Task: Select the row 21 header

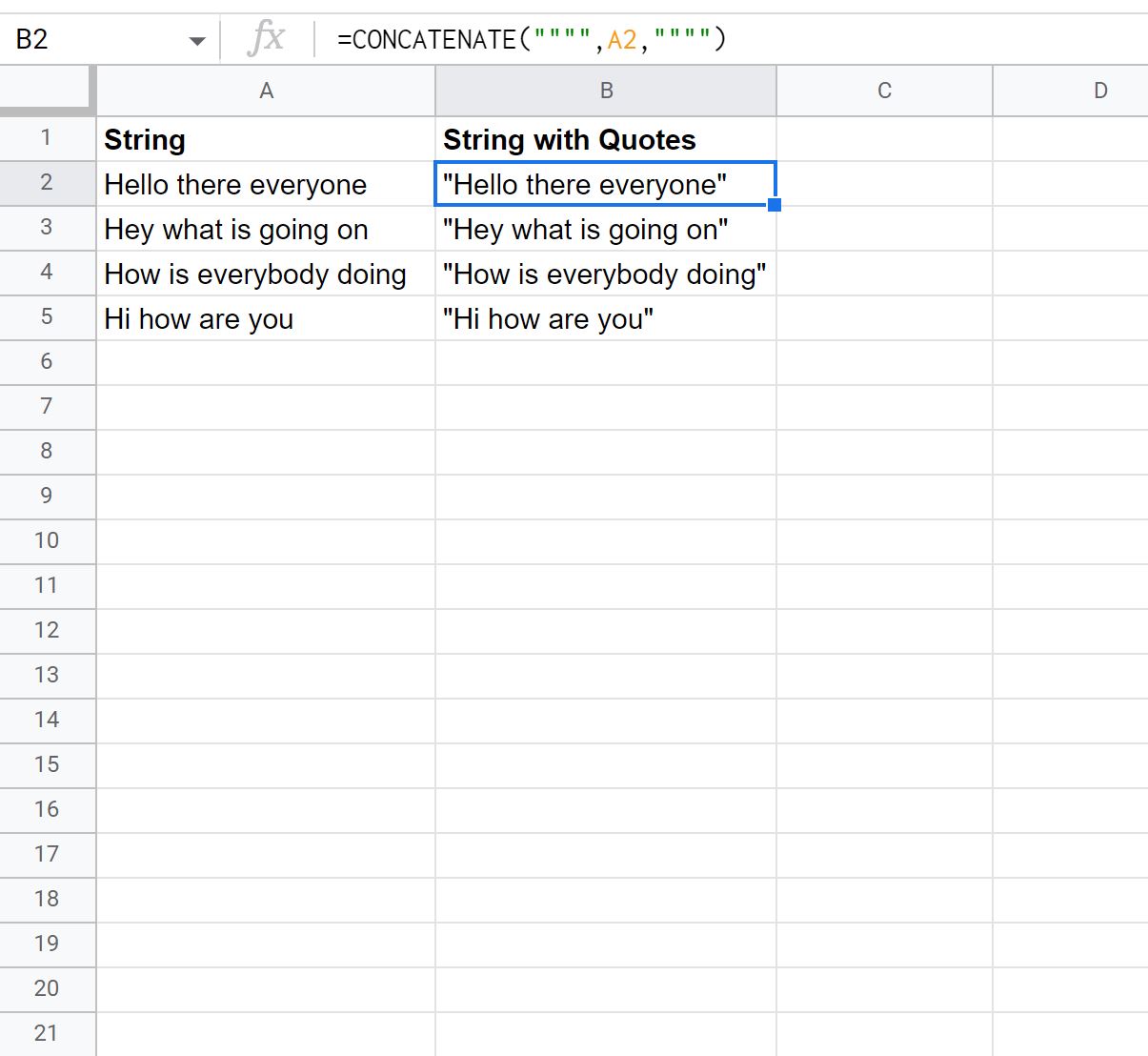Action: (48, 1034)
